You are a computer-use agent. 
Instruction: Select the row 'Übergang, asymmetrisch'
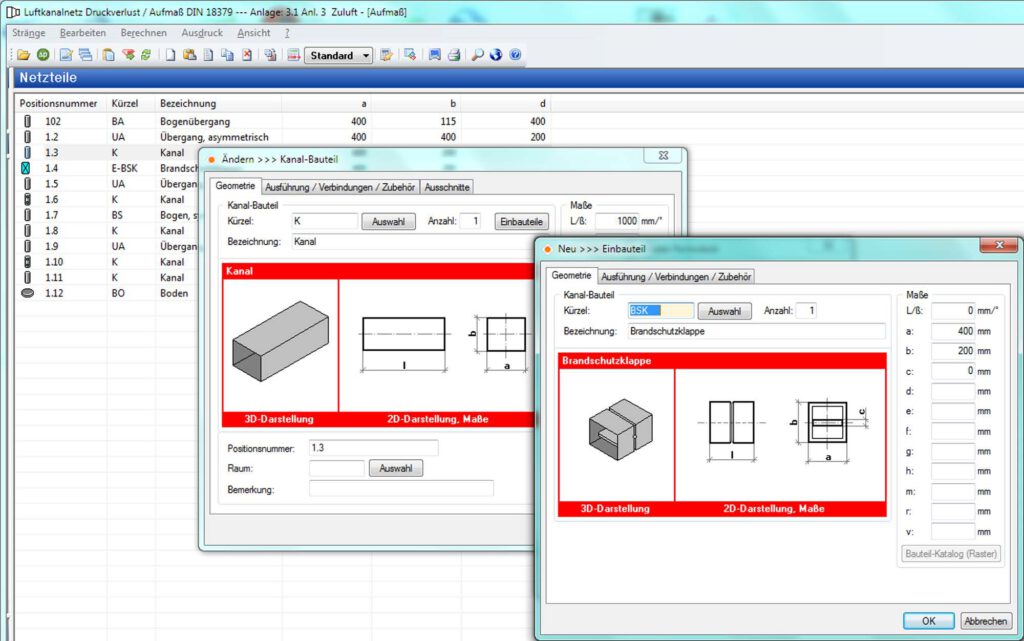click(x=283, y=137)
